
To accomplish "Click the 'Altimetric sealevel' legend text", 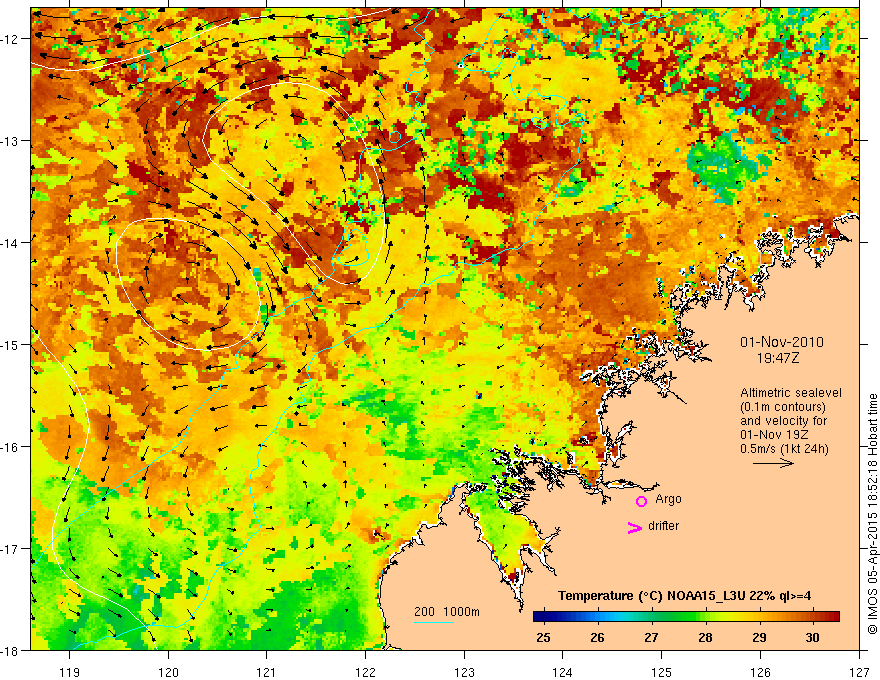I will [x=791, y=393].
